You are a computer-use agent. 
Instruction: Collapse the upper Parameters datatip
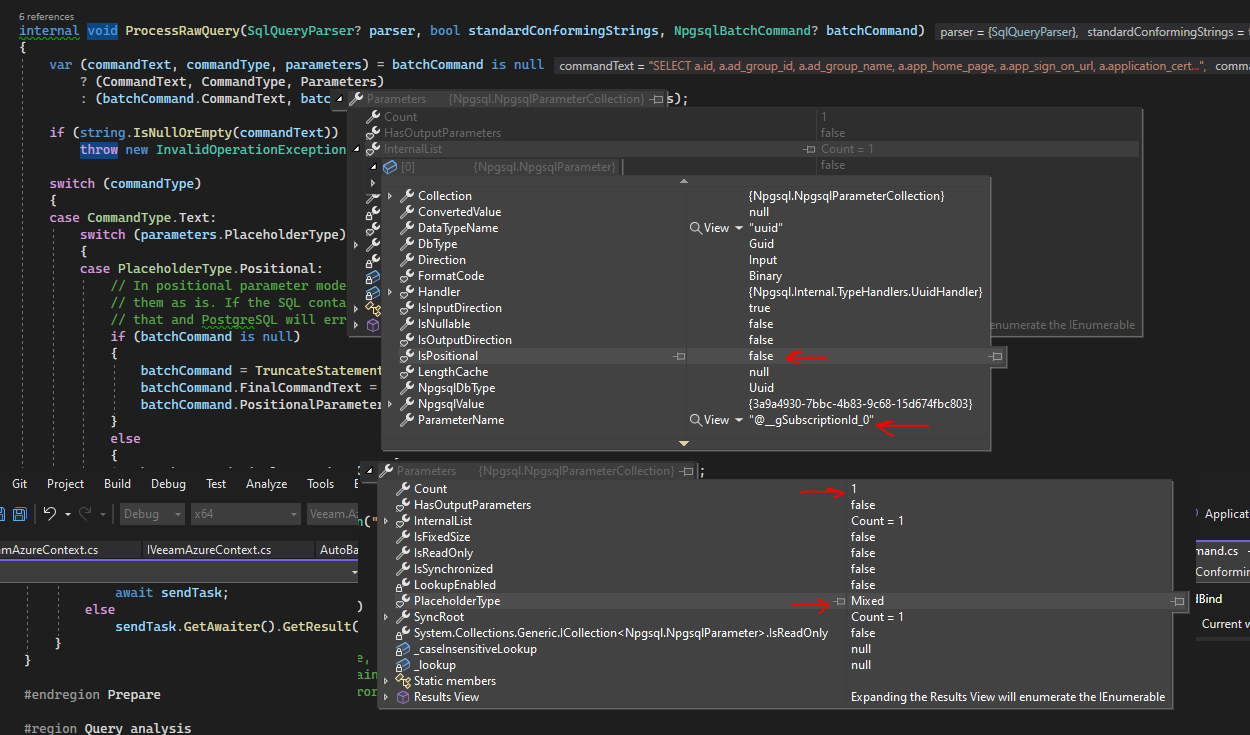pyautogui.click(x=338, y=99)
